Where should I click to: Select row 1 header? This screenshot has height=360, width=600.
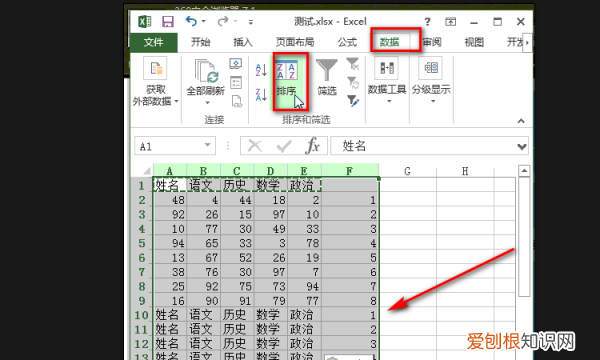click(x=142, y=186)
